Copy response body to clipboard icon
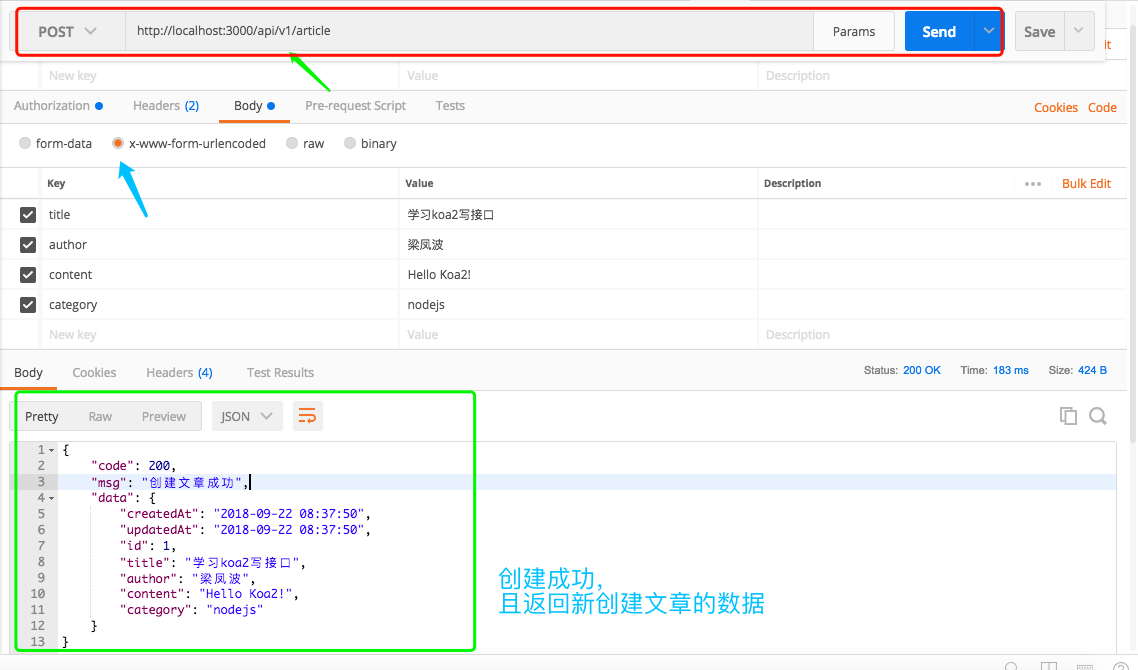Image resolution: width=1138 pixels, height=670 pixels. [x=1068, y=416]
